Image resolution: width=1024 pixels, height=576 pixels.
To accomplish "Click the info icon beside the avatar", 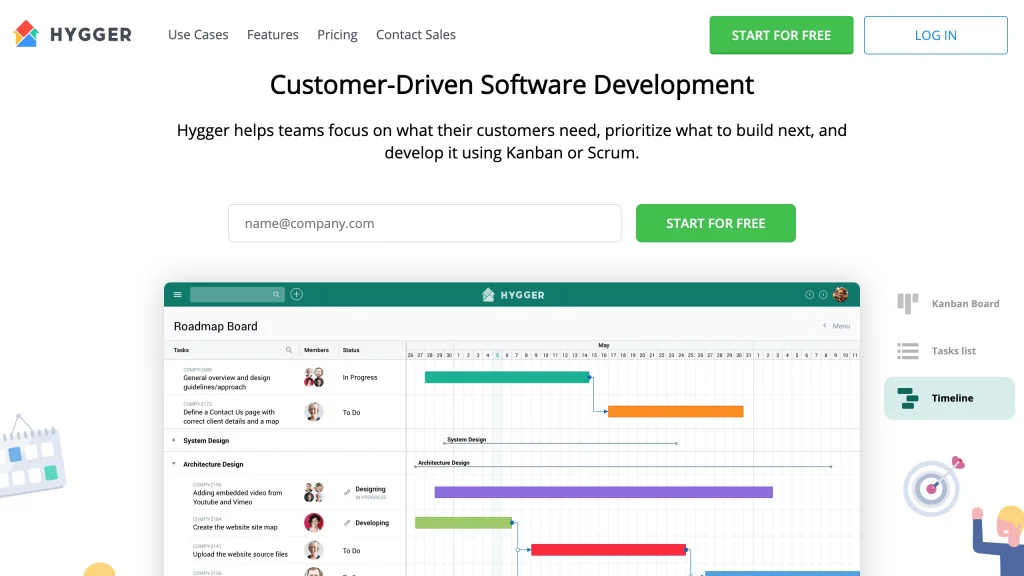I will (823, 295).
